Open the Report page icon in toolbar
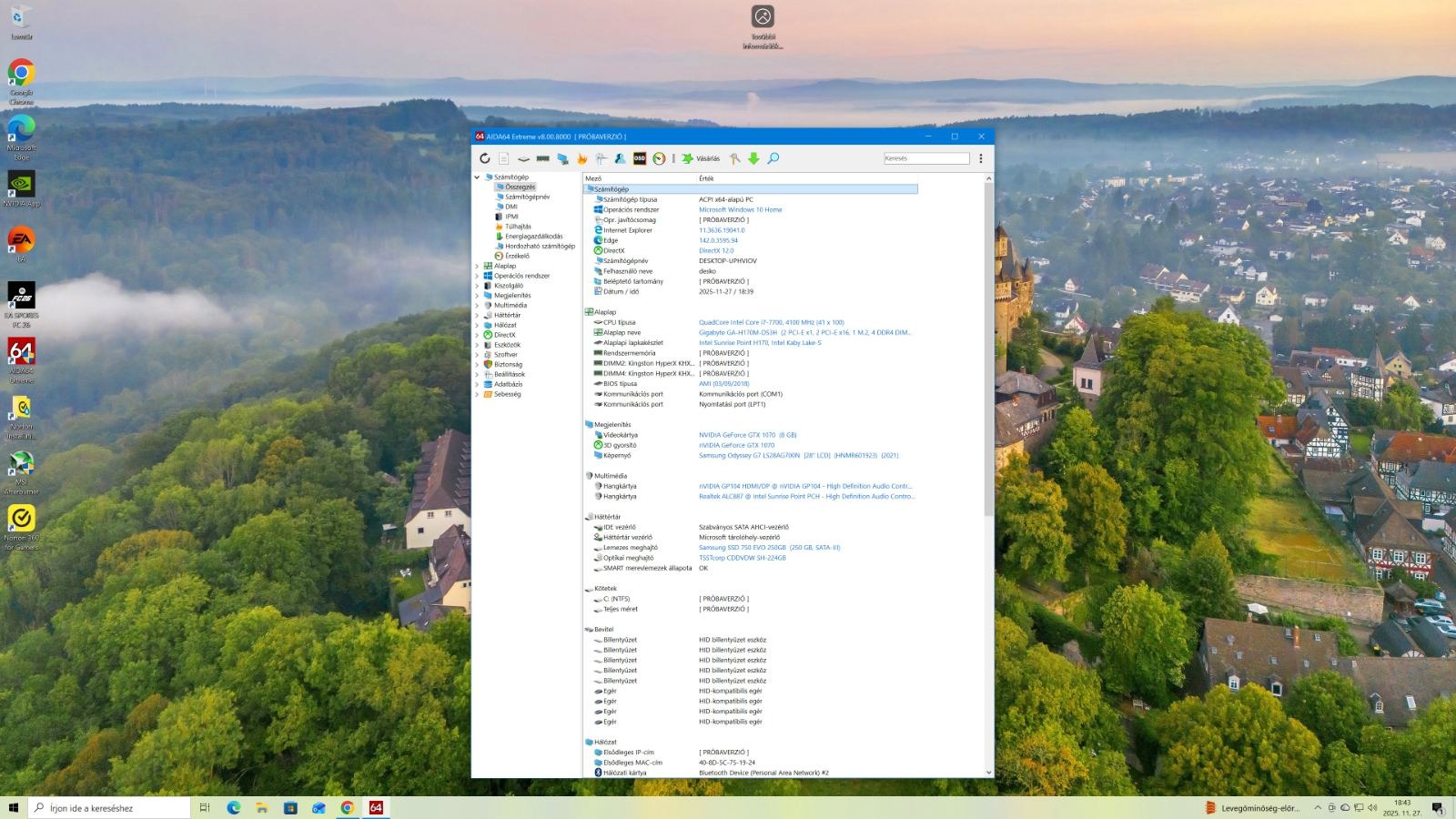The width and height of the screenshot is (1456, 819). pos(504,158)
